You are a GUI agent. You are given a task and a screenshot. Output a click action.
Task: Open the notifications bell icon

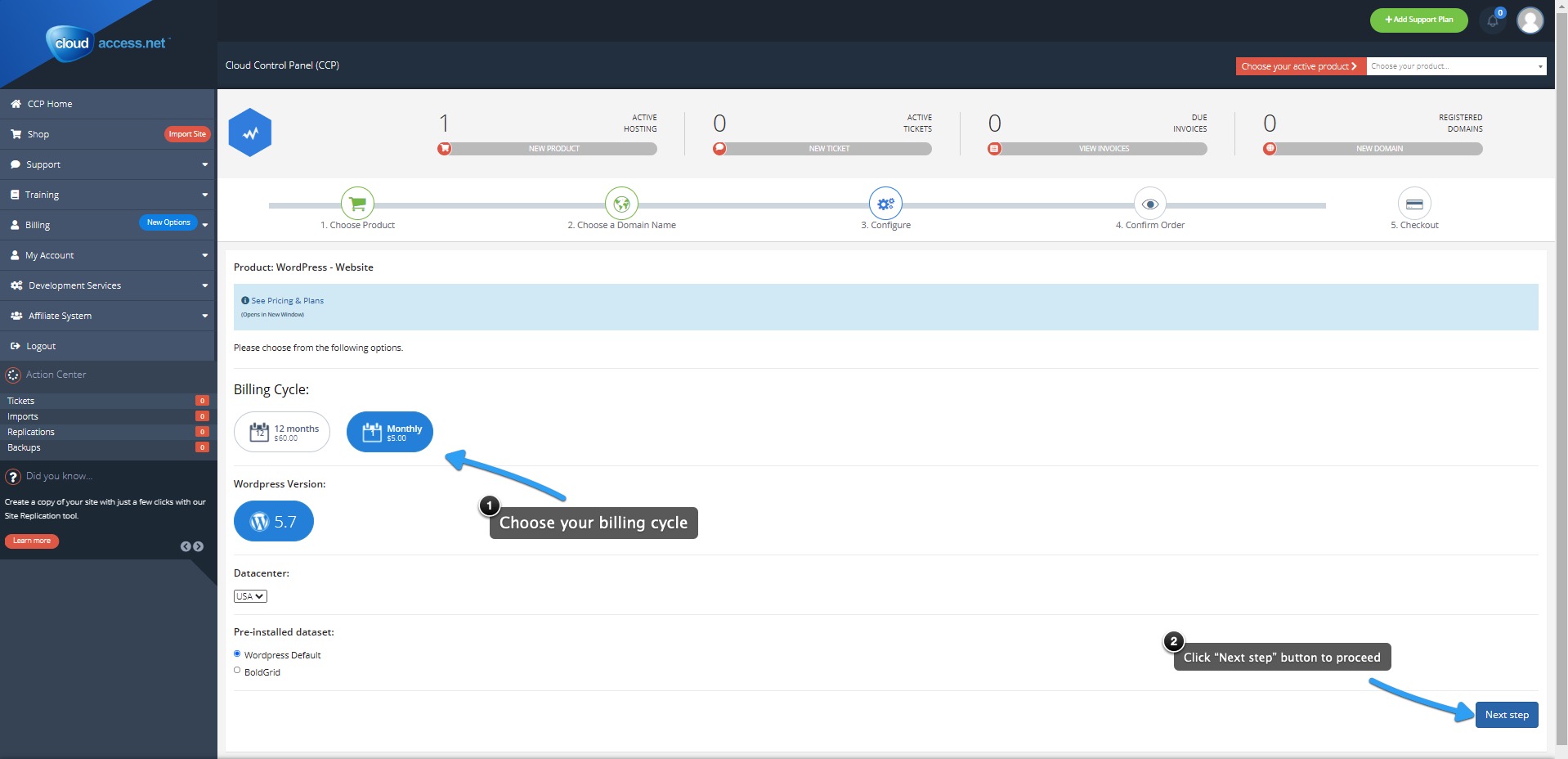point(1493,20)
